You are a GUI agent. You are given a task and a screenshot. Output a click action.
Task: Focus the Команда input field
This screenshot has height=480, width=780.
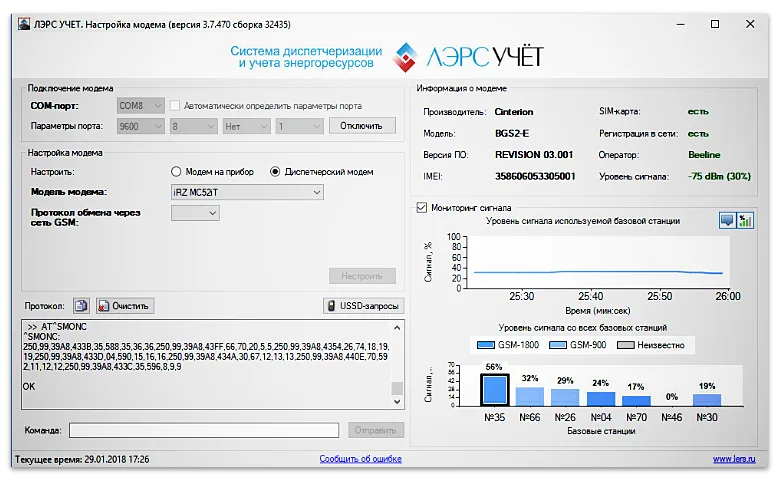[204, 430]
